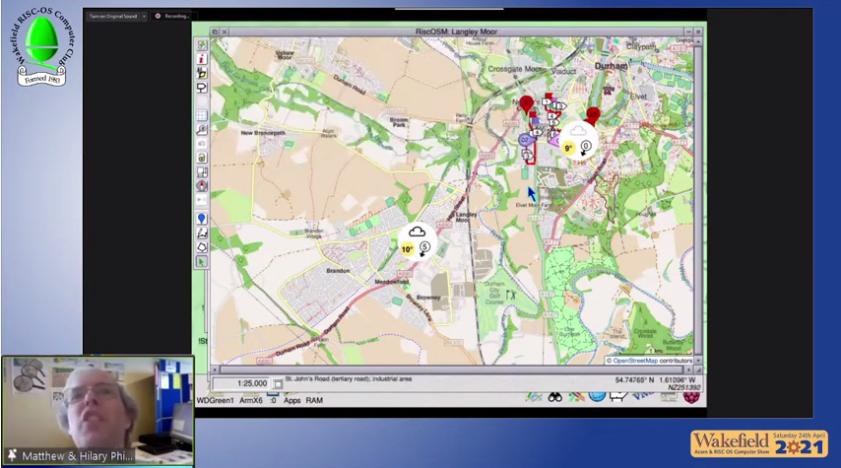Open the scale menu button beside 1:25,000
841x468 pixels.
point(278,383)
